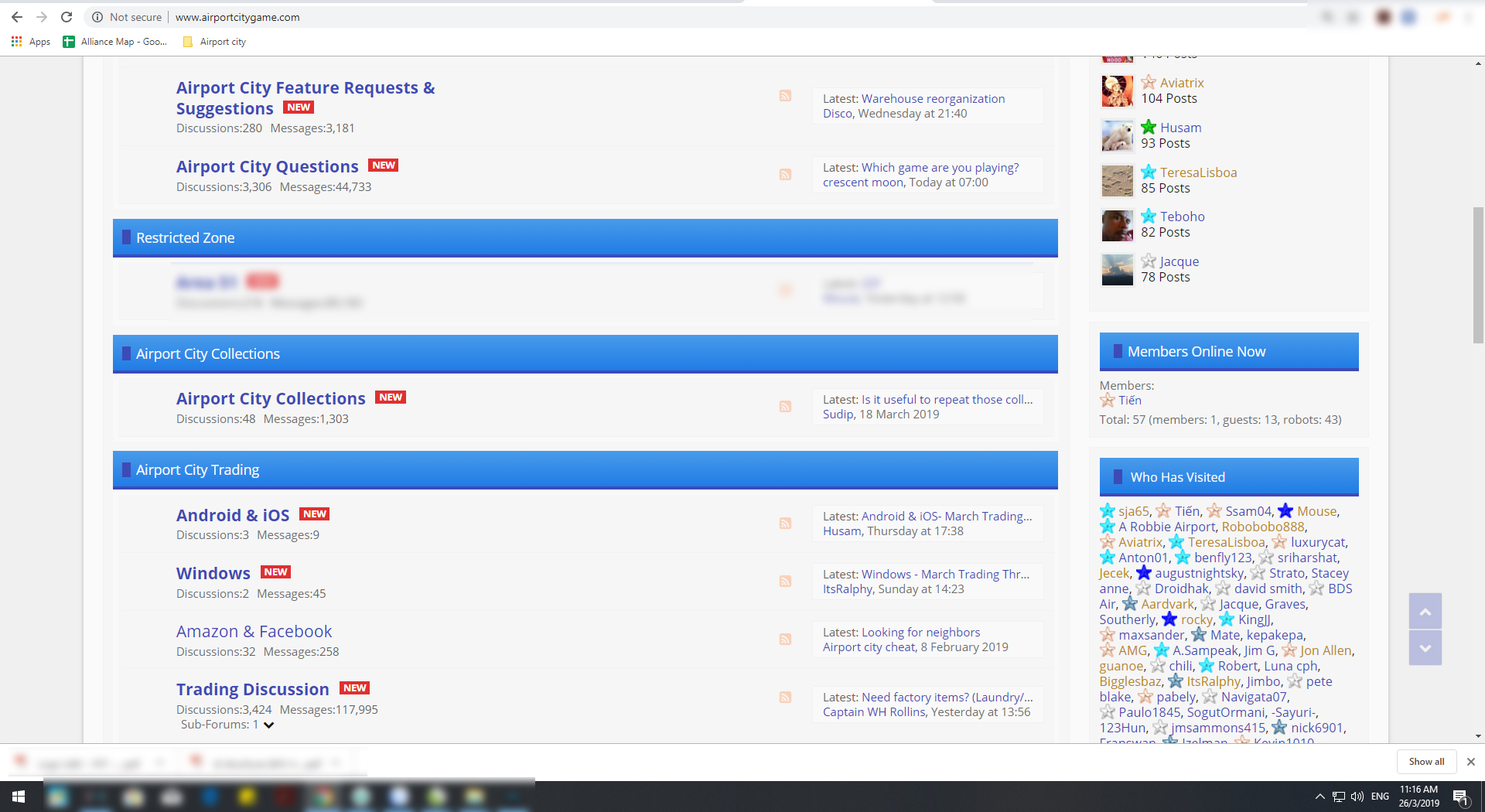Show hidden system tray icons
Viewport: 1485px width, 812px height.
point(1319,797)
